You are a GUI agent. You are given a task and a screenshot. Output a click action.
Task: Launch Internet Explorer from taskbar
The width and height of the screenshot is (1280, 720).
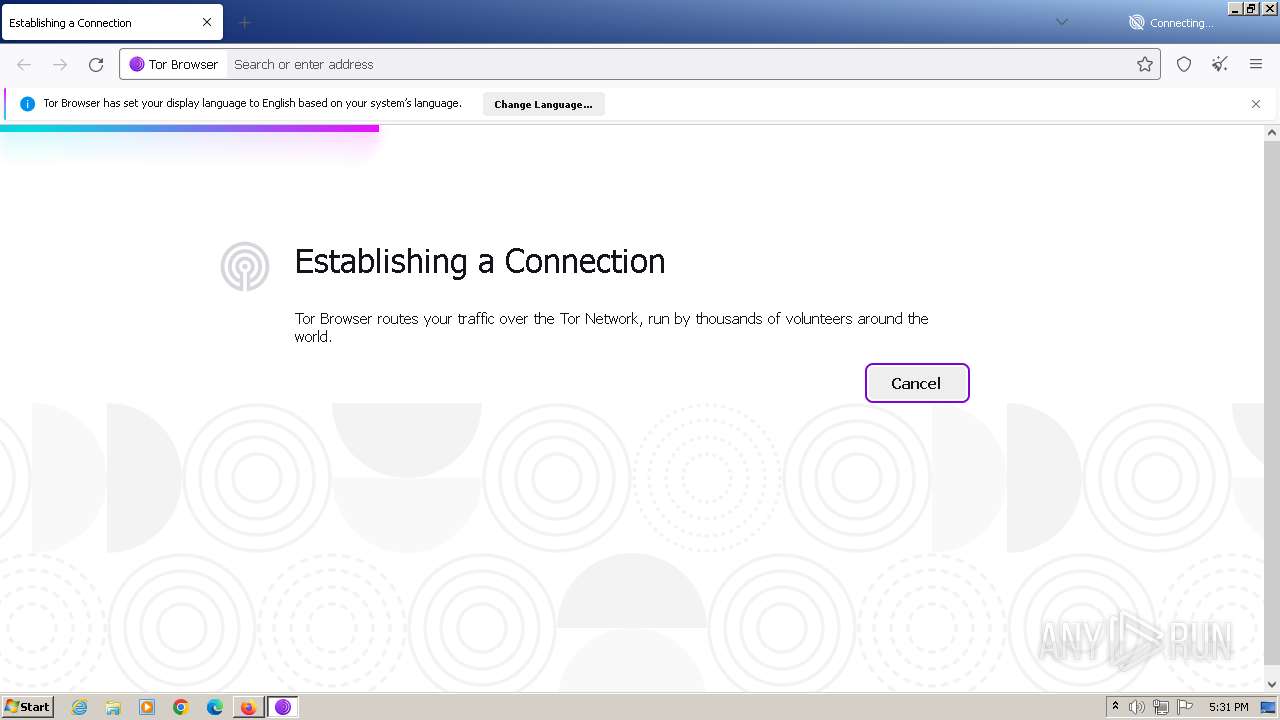79,707
